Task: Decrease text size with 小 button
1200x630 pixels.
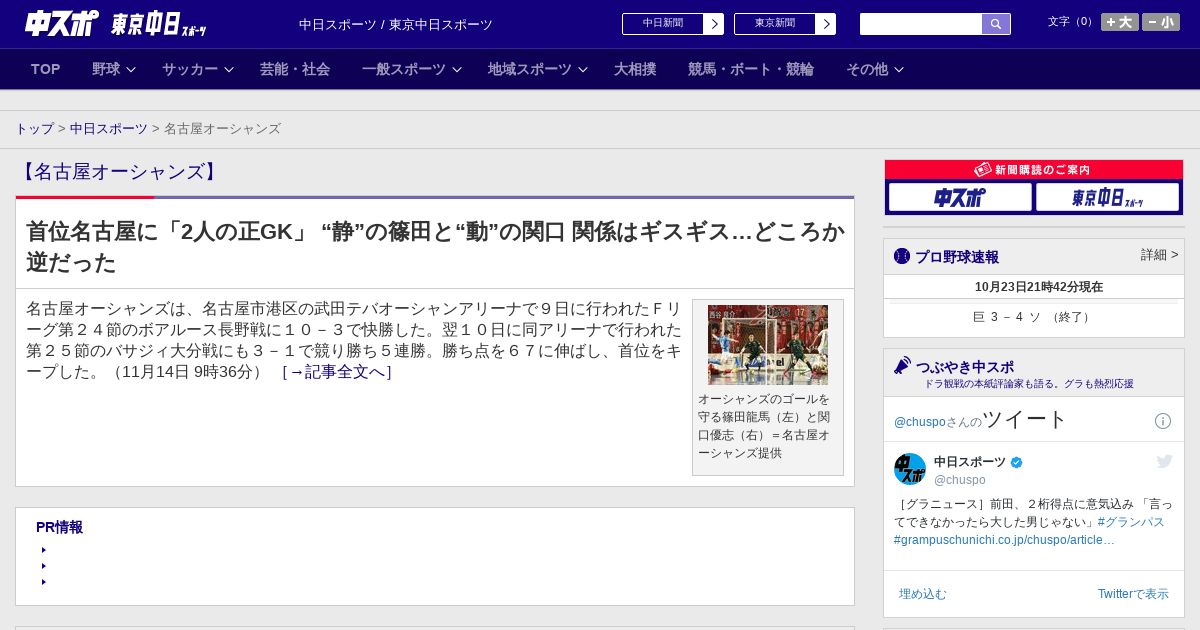Action: 1161,22
